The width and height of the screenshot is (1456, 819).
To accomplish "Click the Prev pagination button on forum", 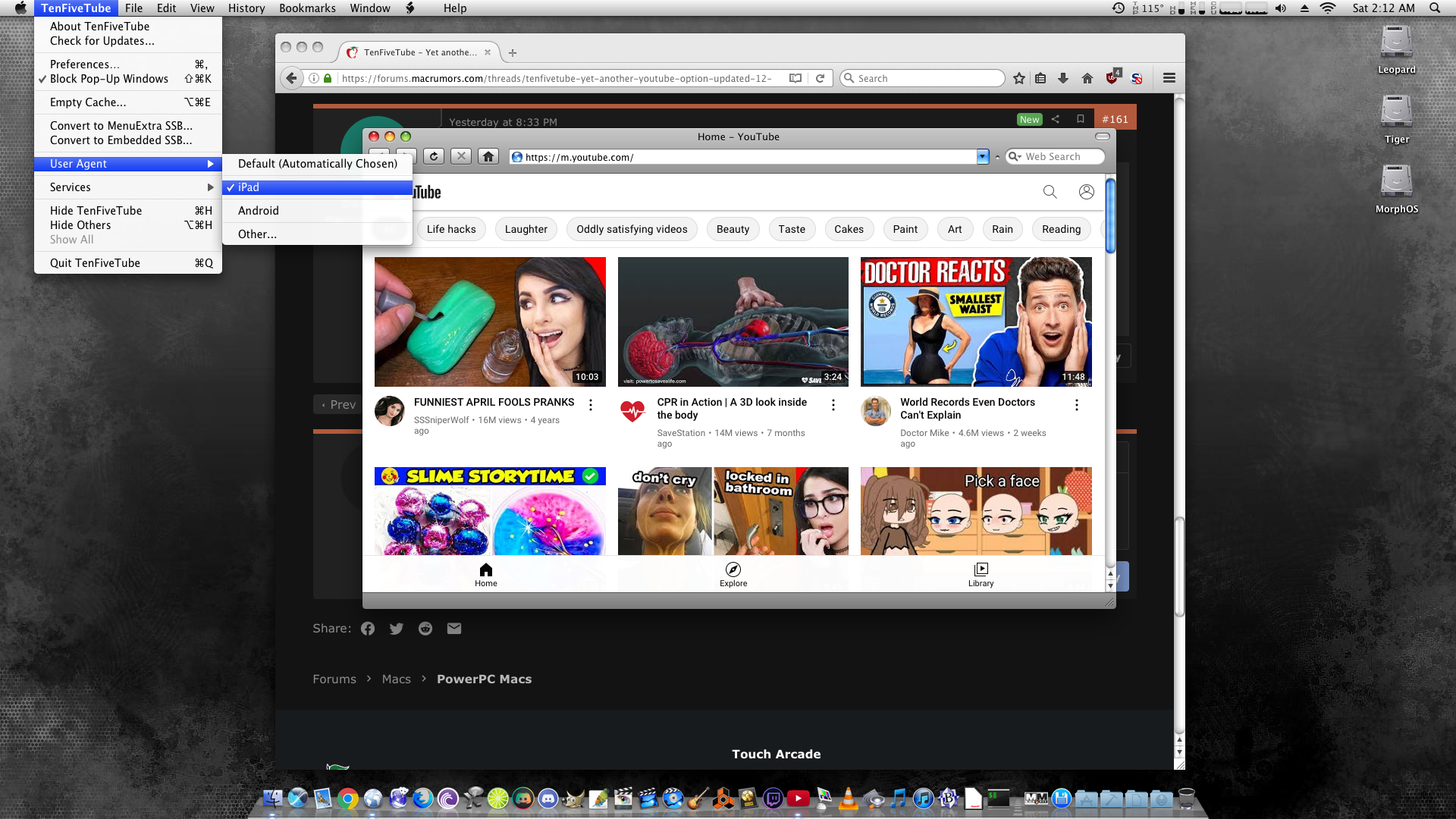I will click(x=338, y=405).
